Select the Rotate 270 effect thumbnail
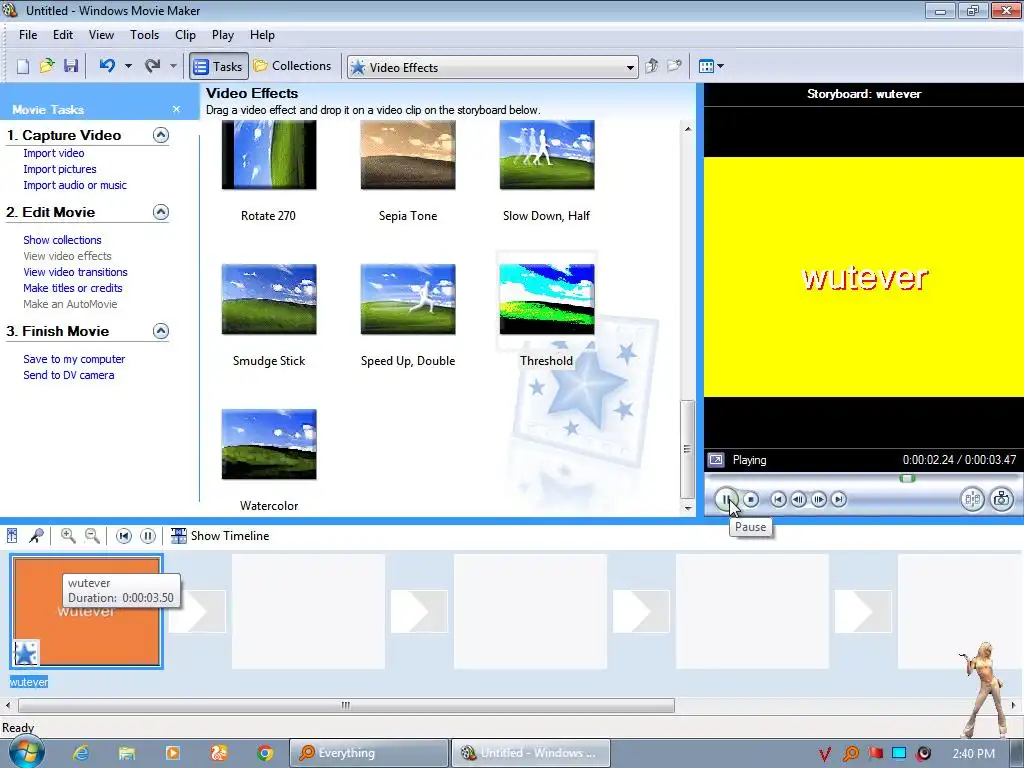This screenshot has width=1024, height=768. 269,155
